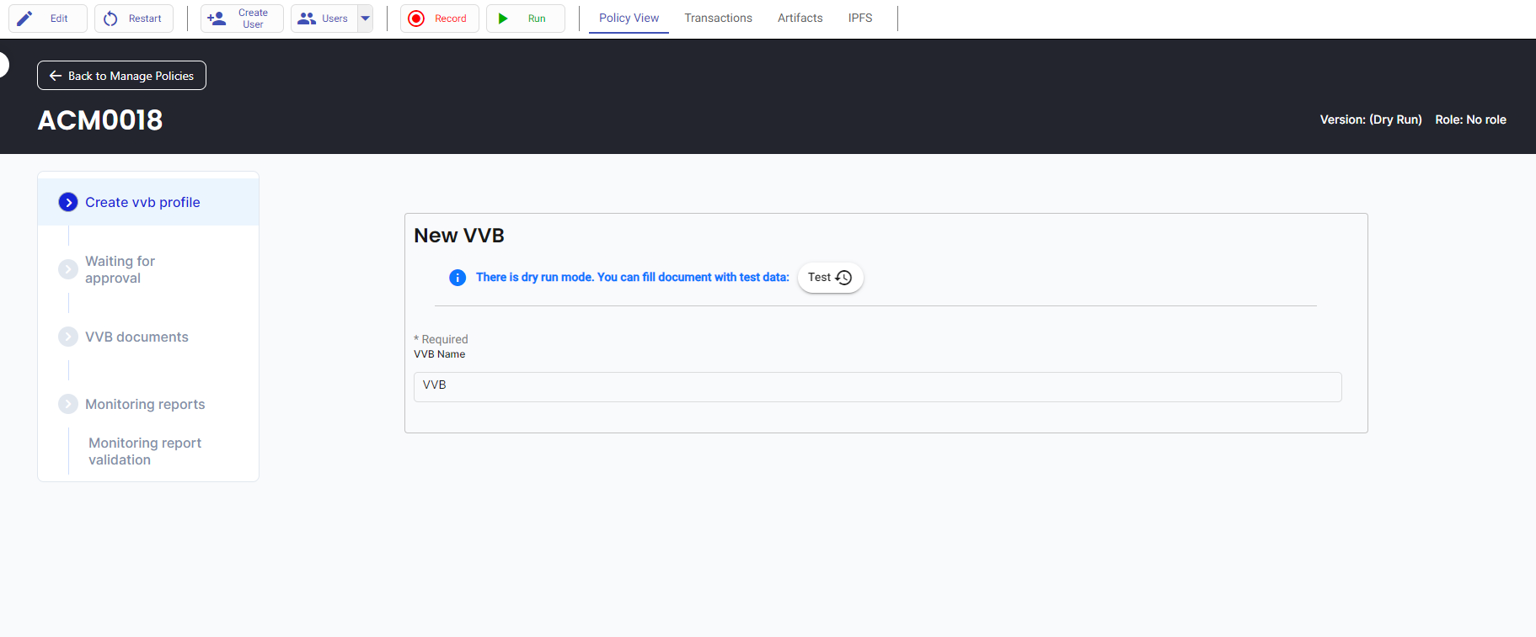Click the Restart circular arrow icon
1536x637 pixels.
[111, 18]
